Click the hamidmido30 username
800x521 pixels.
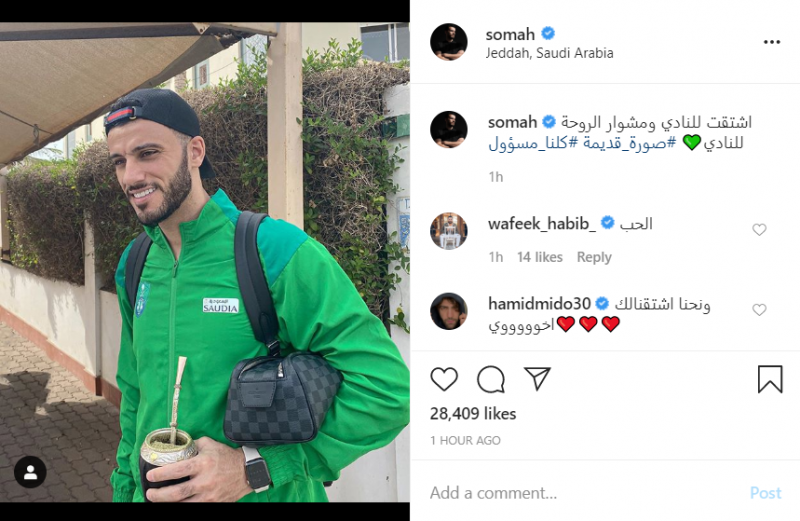point(539,304)
